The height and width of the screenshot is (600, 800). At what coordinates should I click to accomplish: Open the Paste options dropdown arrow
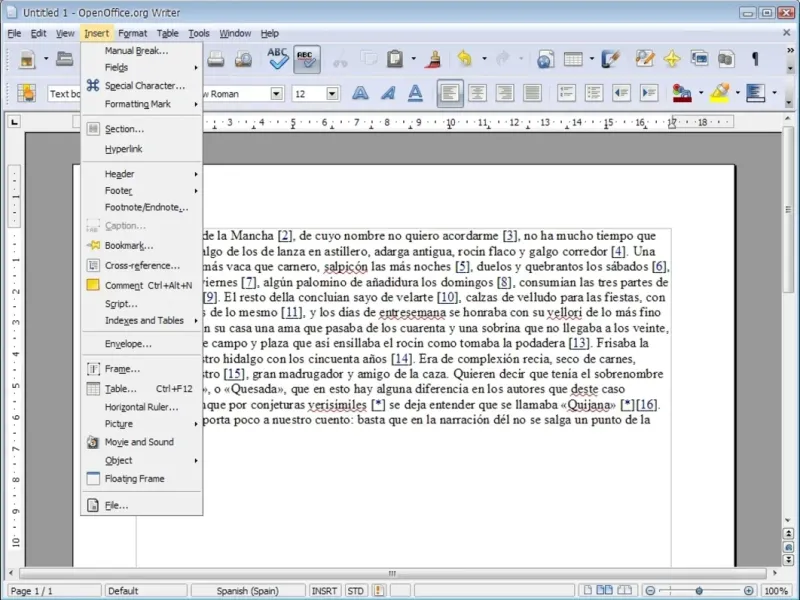pos(413,59)
